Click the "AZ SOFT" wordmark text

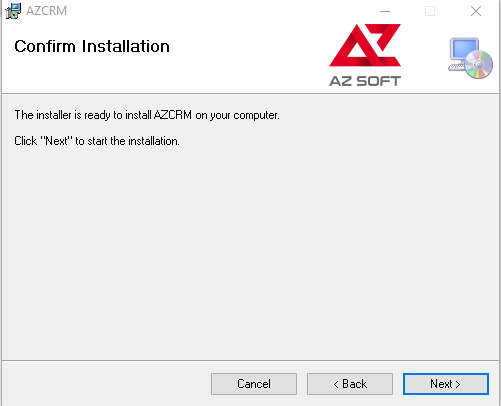(365, 81)
